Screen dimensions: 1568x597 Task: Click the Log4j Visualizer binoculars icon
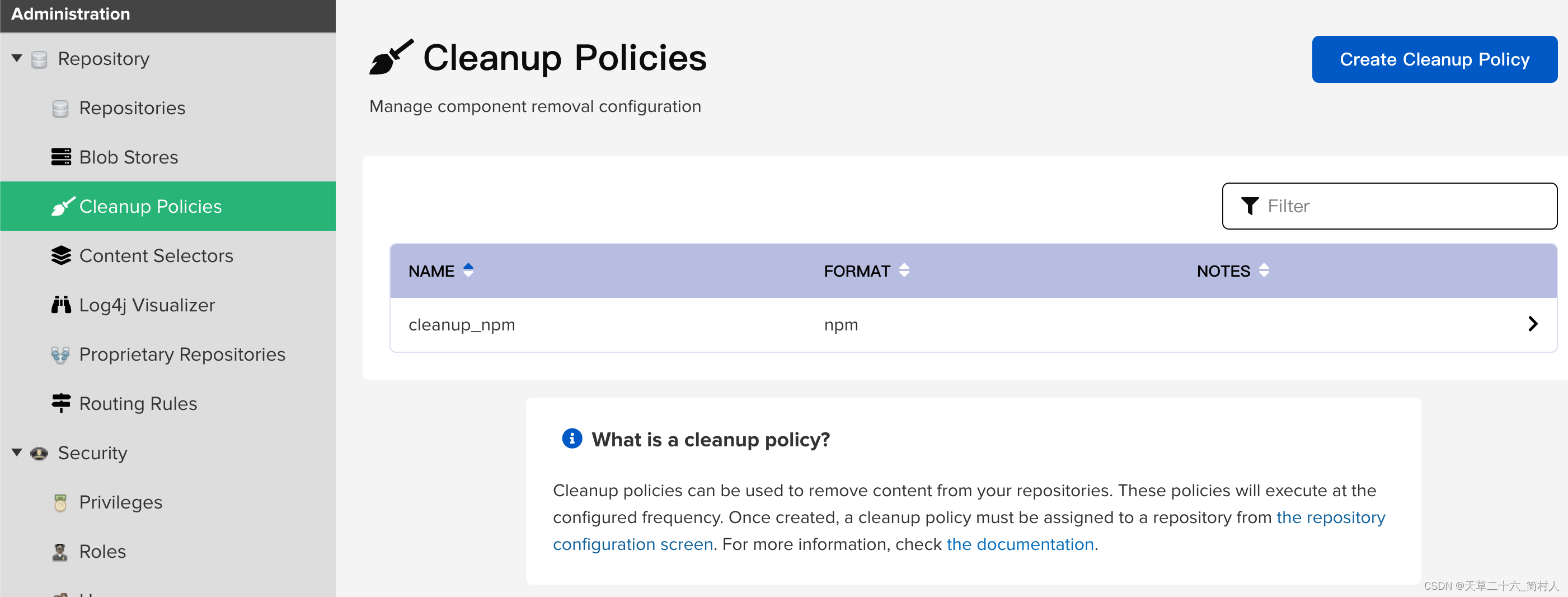[61, 305]
